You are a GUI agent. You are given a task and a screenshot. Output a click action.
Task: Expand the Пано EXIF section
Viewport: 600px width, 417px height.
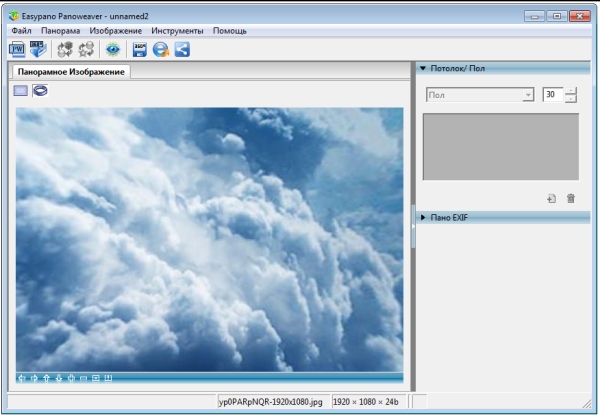click(423, 217)
